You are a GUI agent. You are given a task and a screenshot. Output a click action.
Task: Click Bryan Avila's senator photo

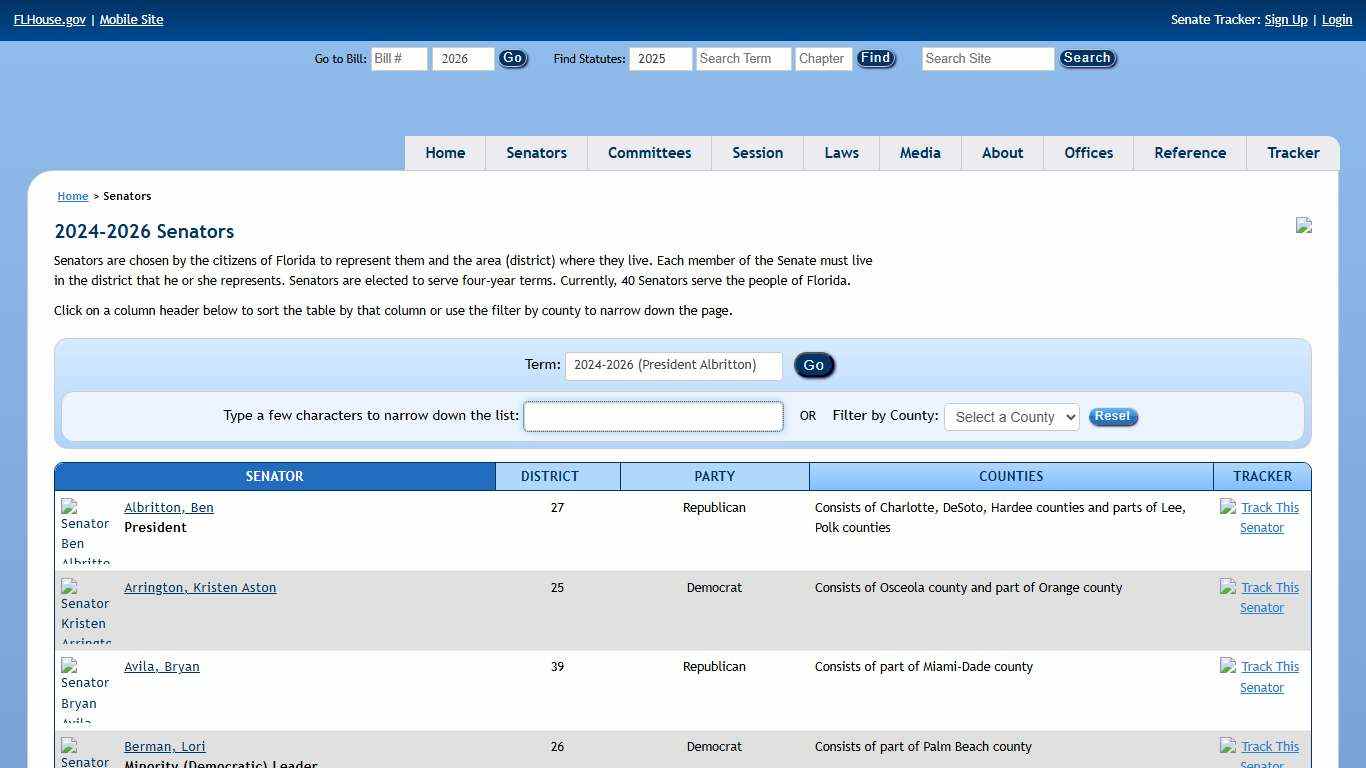(85, 690)
